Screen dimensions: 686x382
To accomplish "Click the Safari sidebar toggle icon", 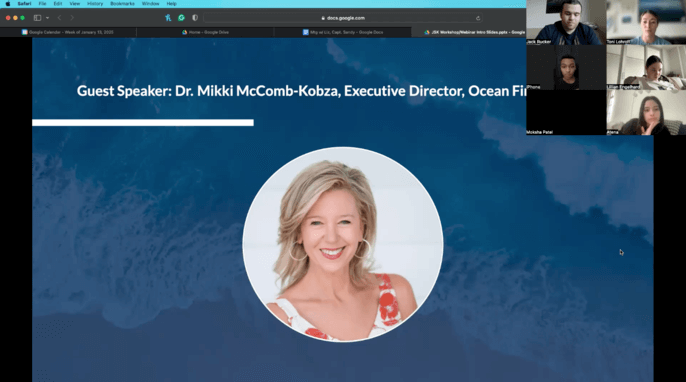I will [x=37, y=18].
